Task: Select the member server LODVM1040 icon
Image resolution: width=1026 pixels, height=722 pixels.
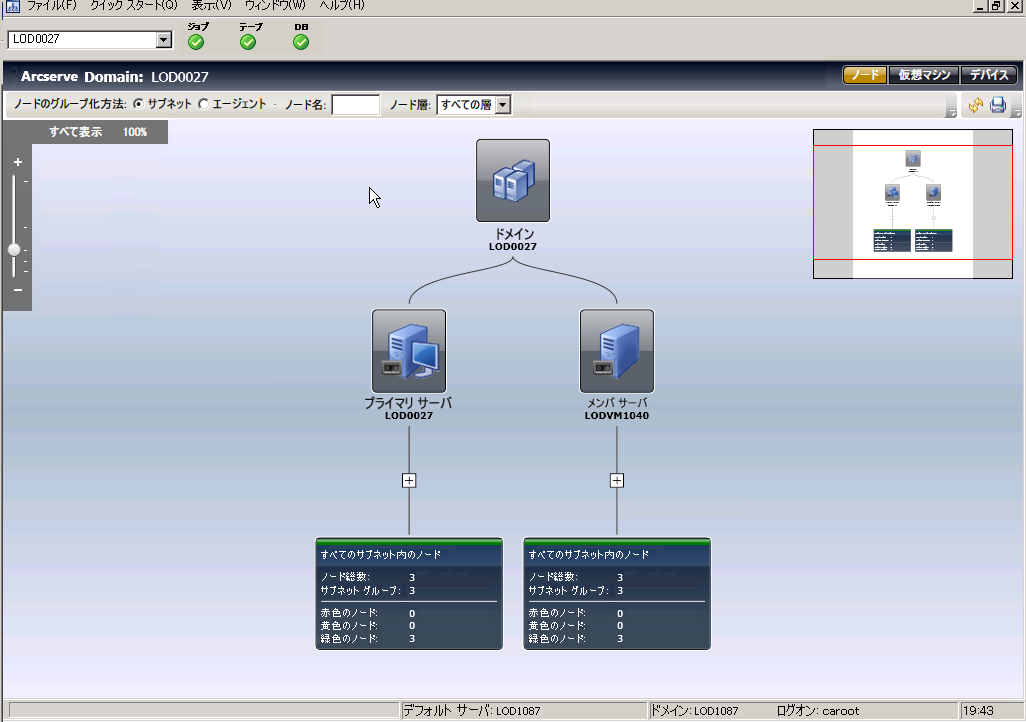Action: (x=617, y=352)
